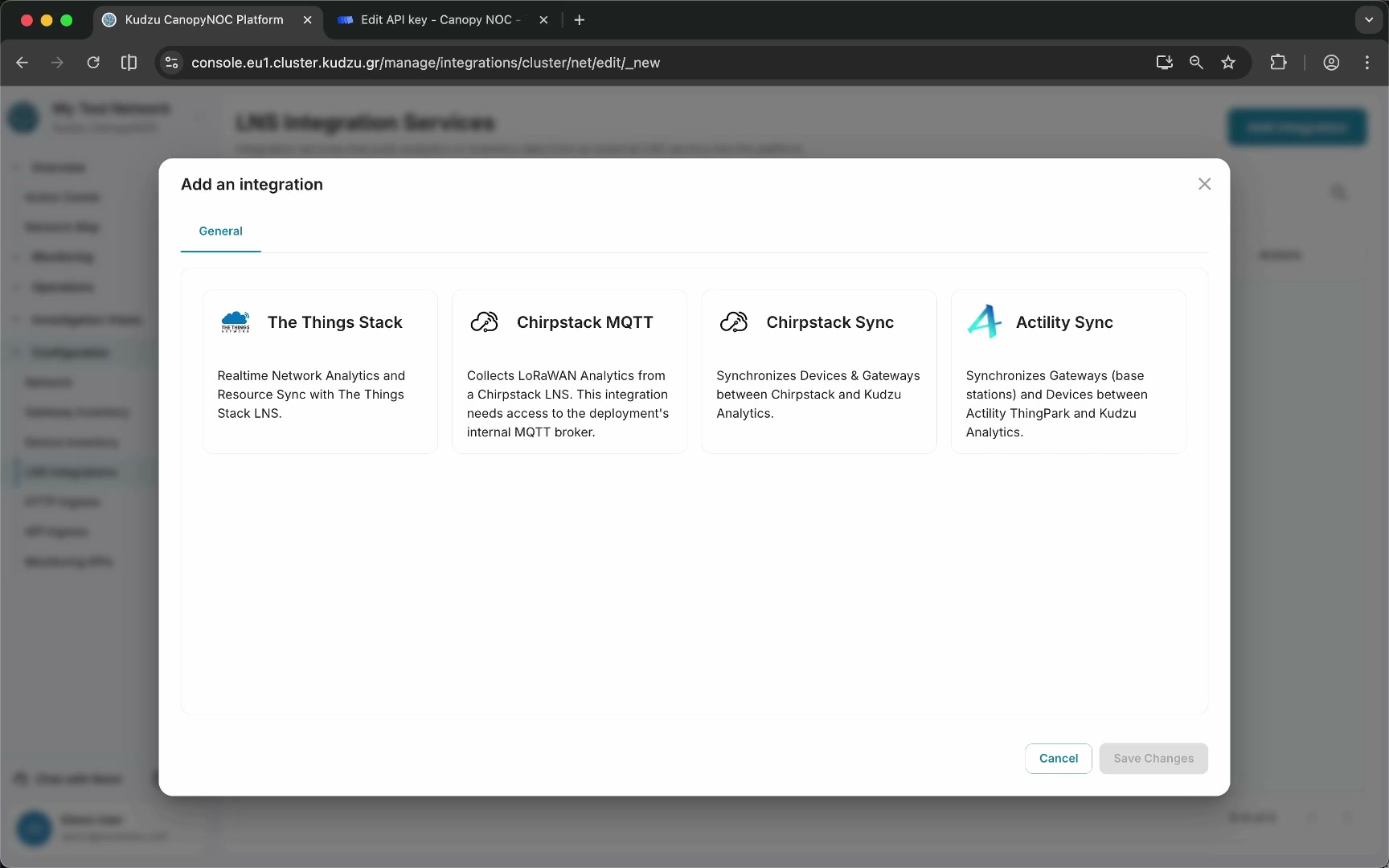The width and height of the screenshot is (1389, 868).
Task: Open the zoom magnifier in address bar
Action: (x=1196, y=63)
